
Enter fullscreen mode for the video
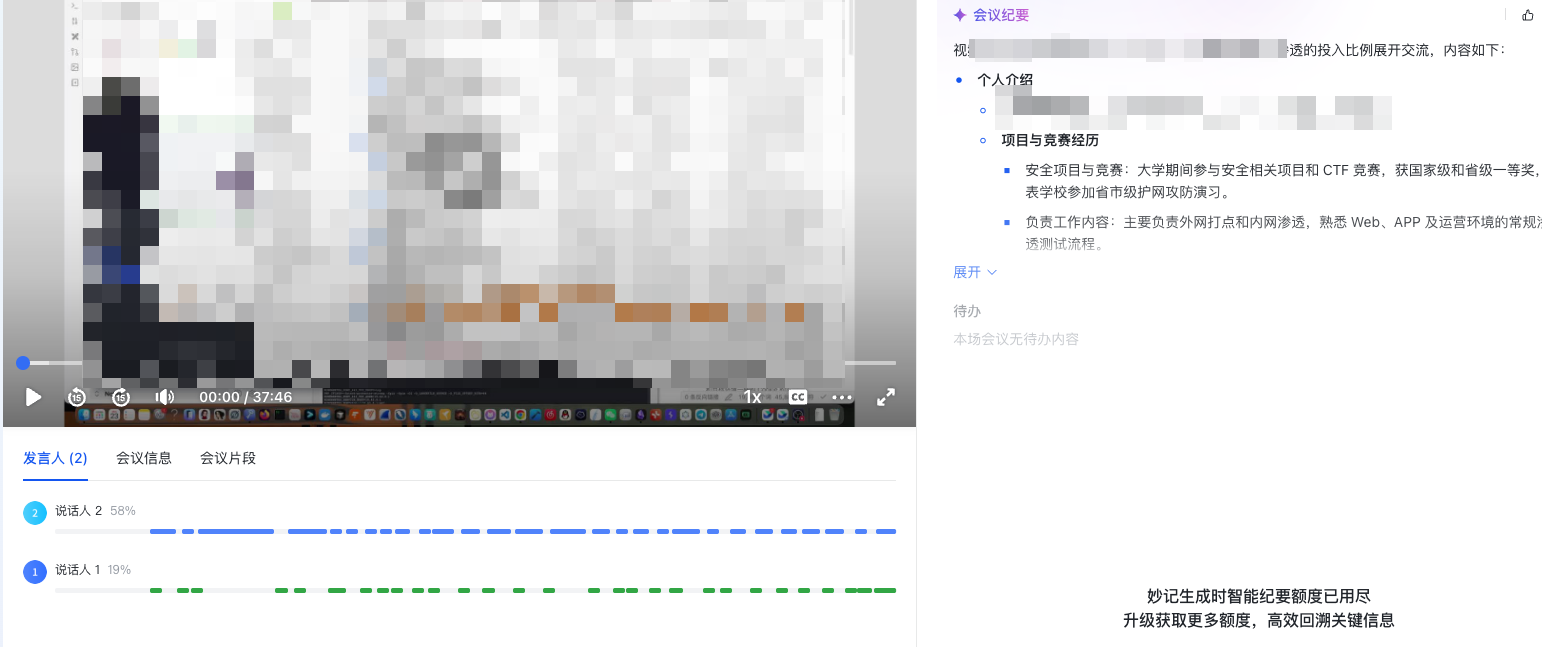pos(886,397)
